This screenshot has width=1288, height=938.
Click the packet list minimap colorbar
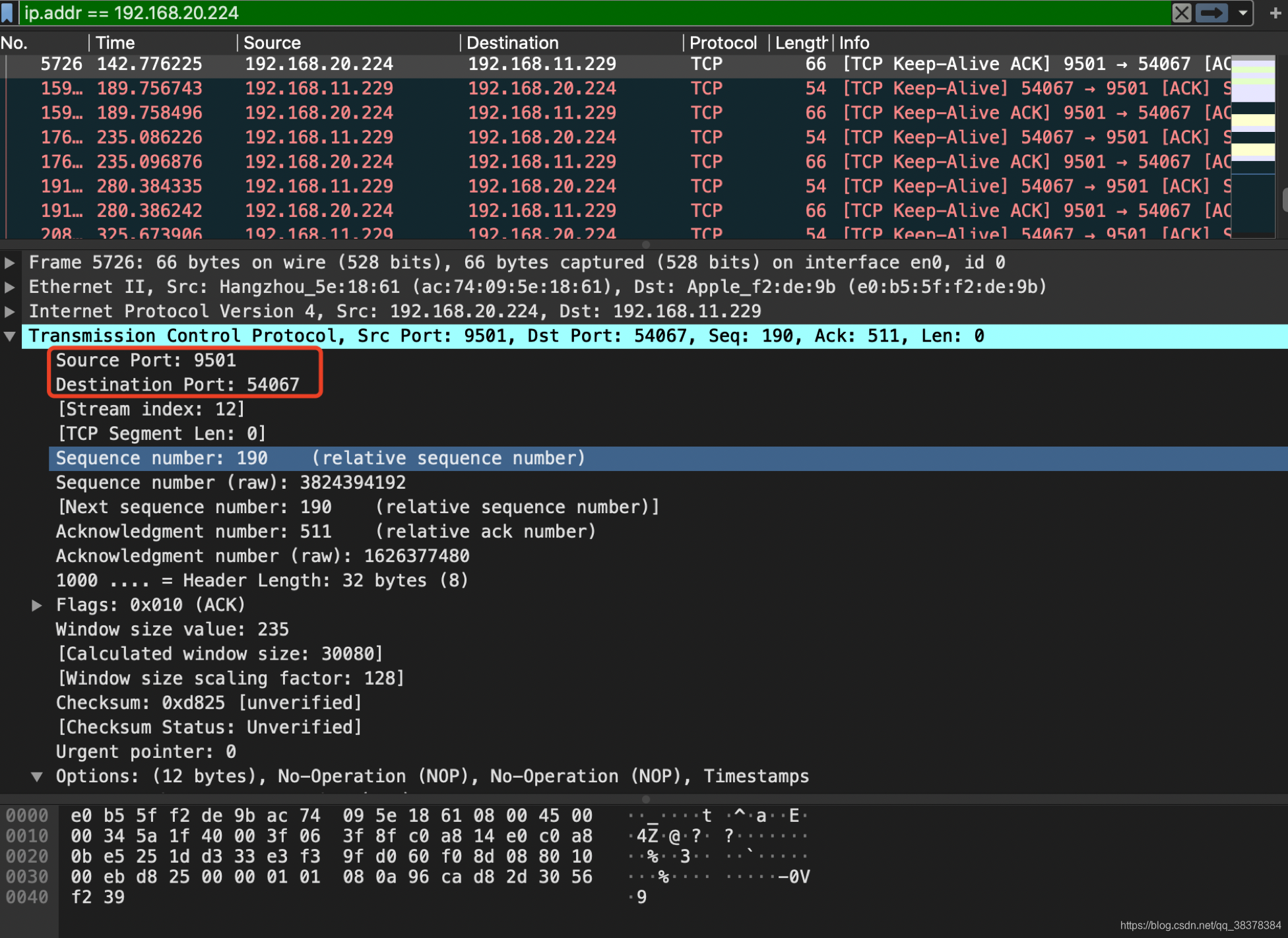(1252, 145)
